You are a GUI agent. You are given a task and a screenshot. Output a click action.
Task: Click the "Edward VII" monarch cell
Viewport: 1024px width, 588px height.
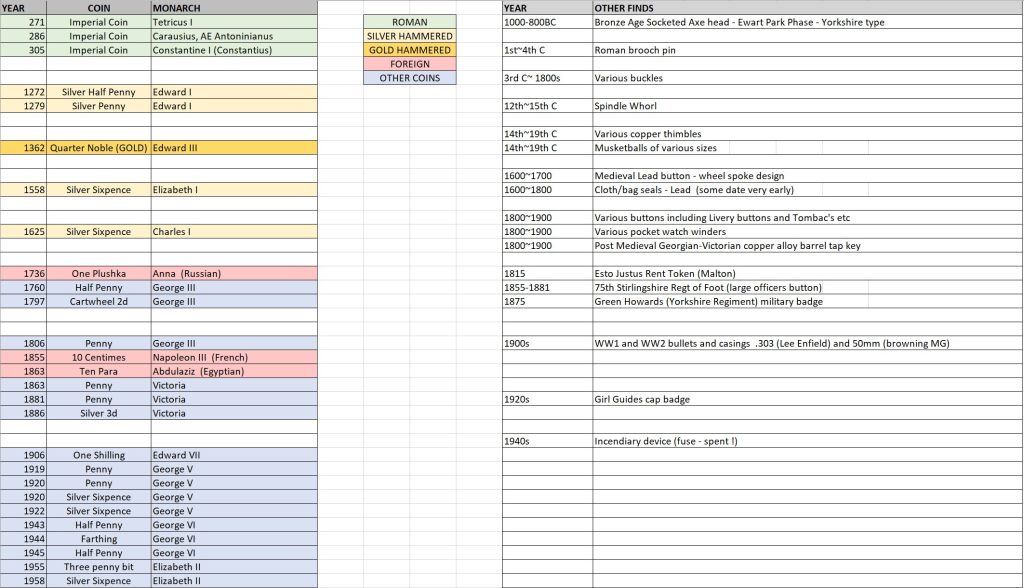click(234, 455)
